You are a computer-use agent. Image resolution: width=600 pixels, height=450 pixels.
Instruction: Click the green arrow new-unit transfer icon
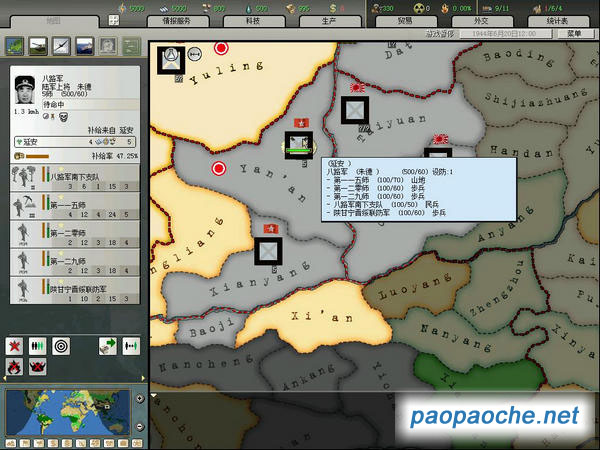click(x=108, y=346)
